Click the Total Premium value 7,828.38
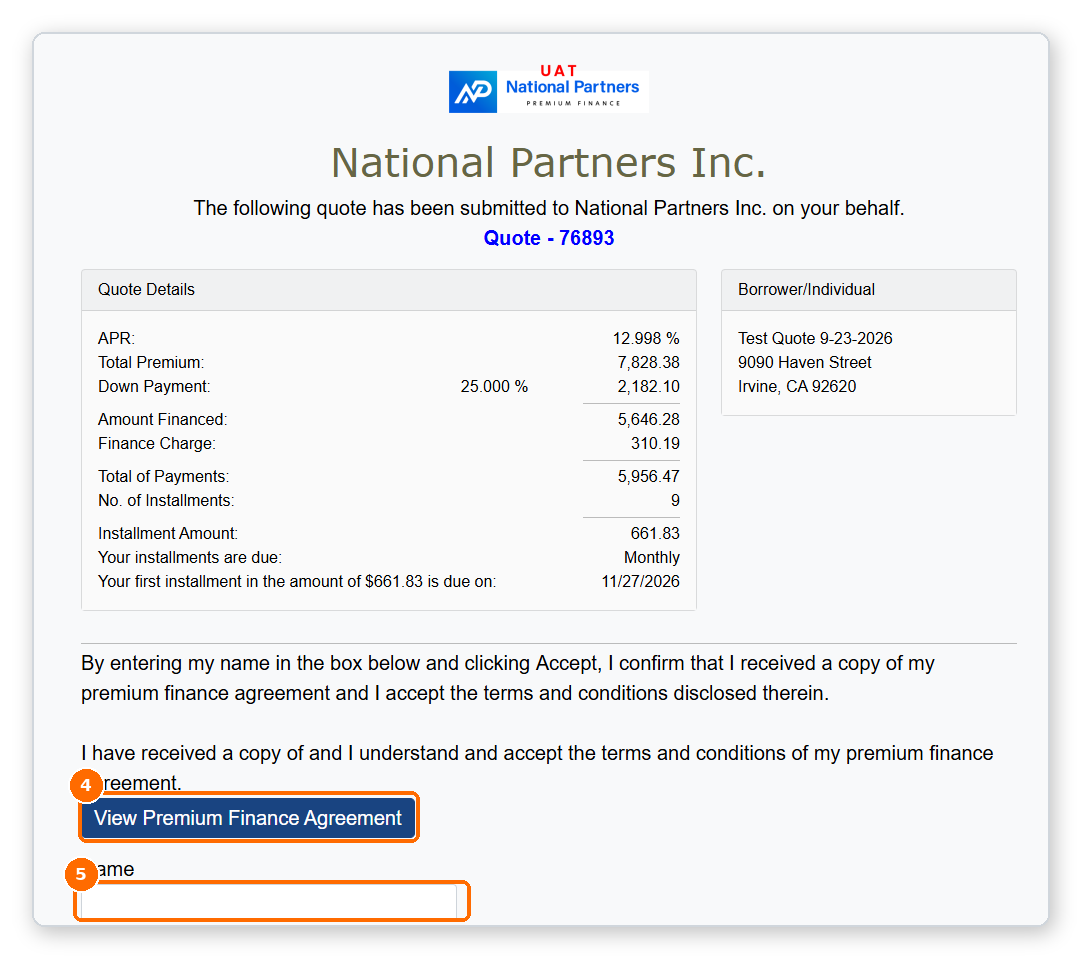 coord(649,363)
